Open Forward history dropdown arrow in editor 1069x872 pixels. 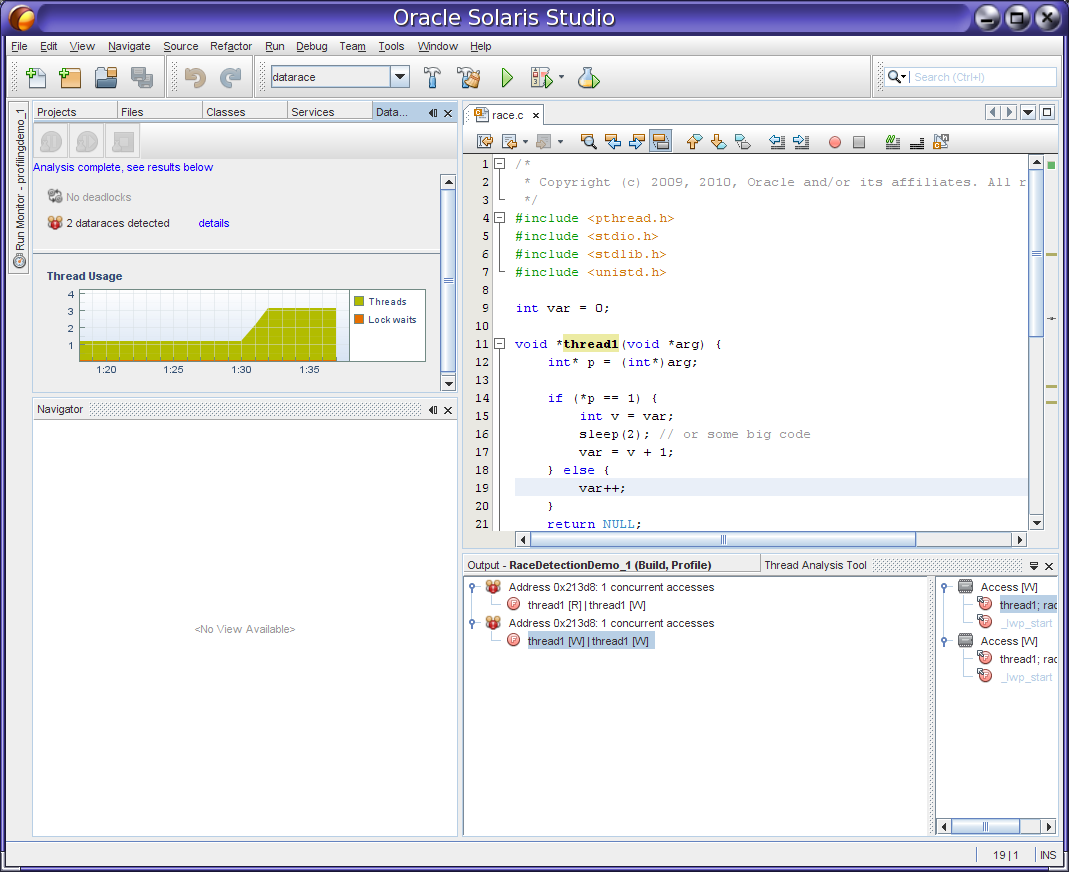click(x=560, y=142)
